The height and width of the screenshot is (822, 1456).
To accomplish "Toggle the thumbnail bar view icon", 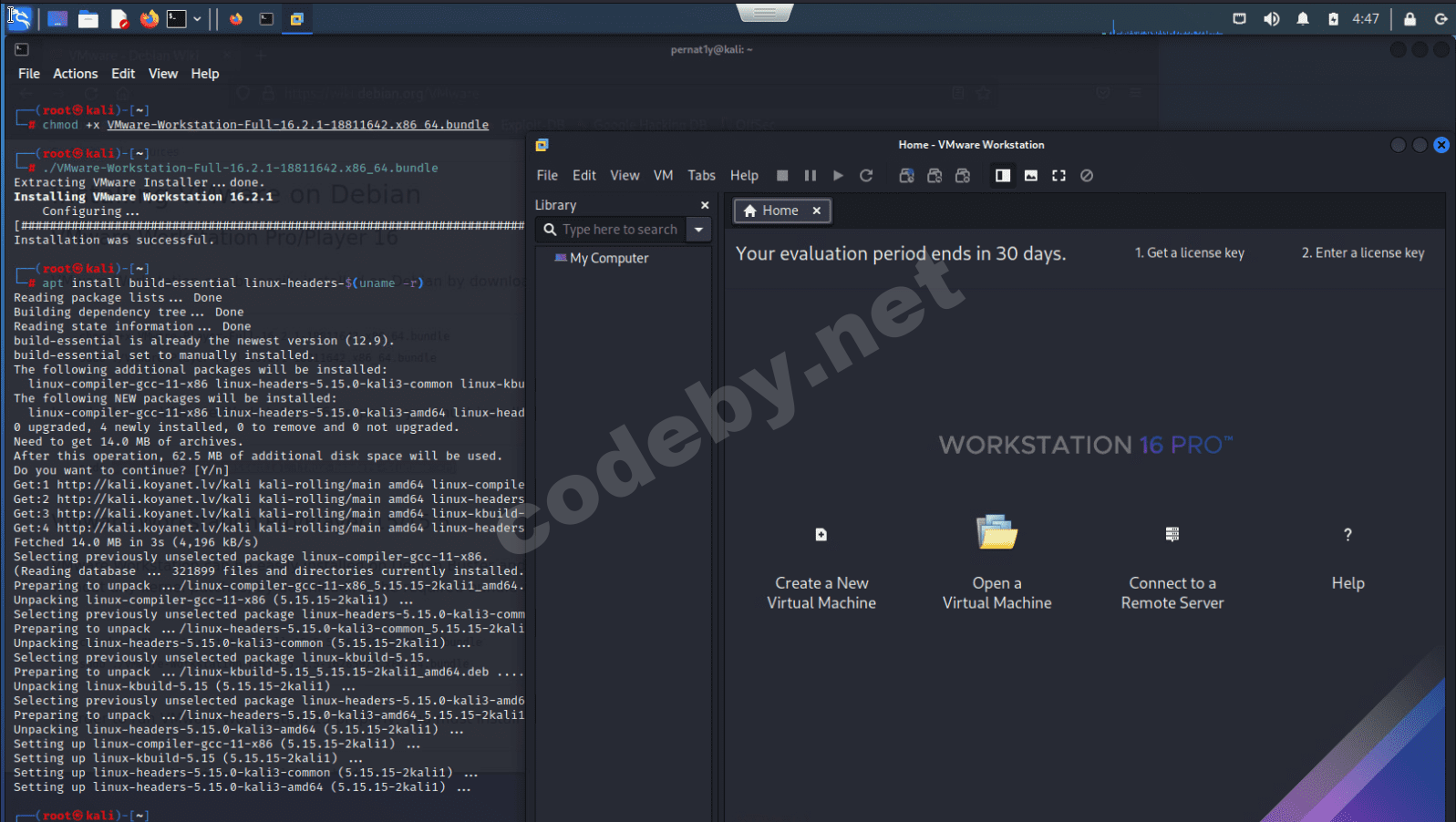I will tap(1031, 176).
